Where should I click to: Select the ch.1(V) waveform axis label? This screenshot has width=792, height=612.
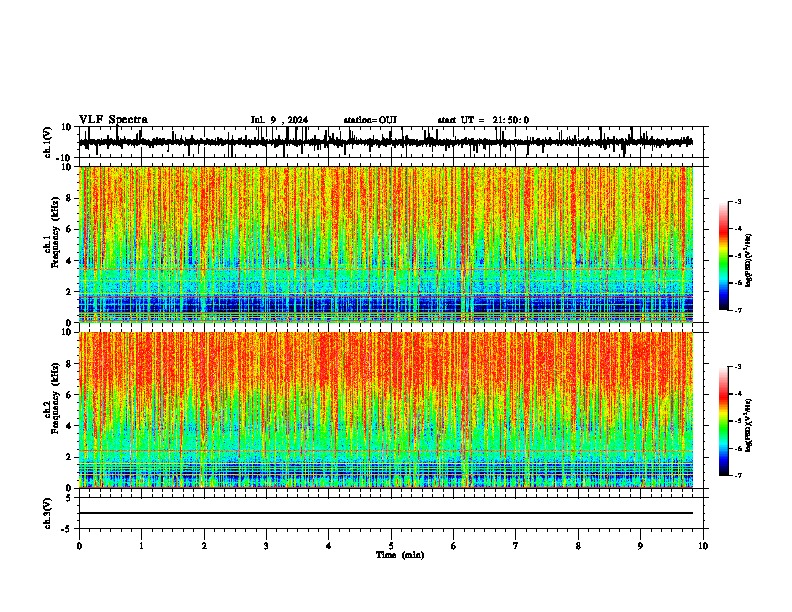(x=48, y=142)
